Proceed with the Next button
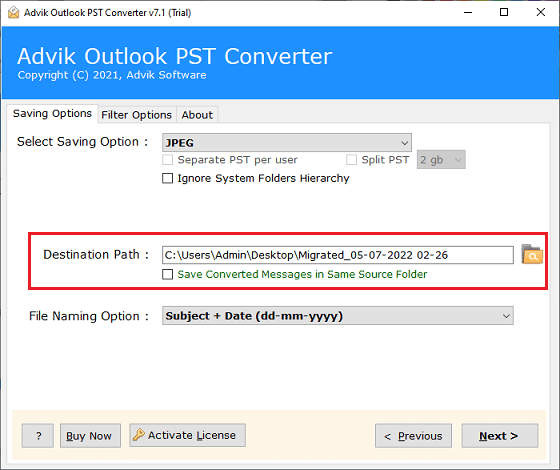The width and height of the screenshot is (560, 470). coord(500,435)
